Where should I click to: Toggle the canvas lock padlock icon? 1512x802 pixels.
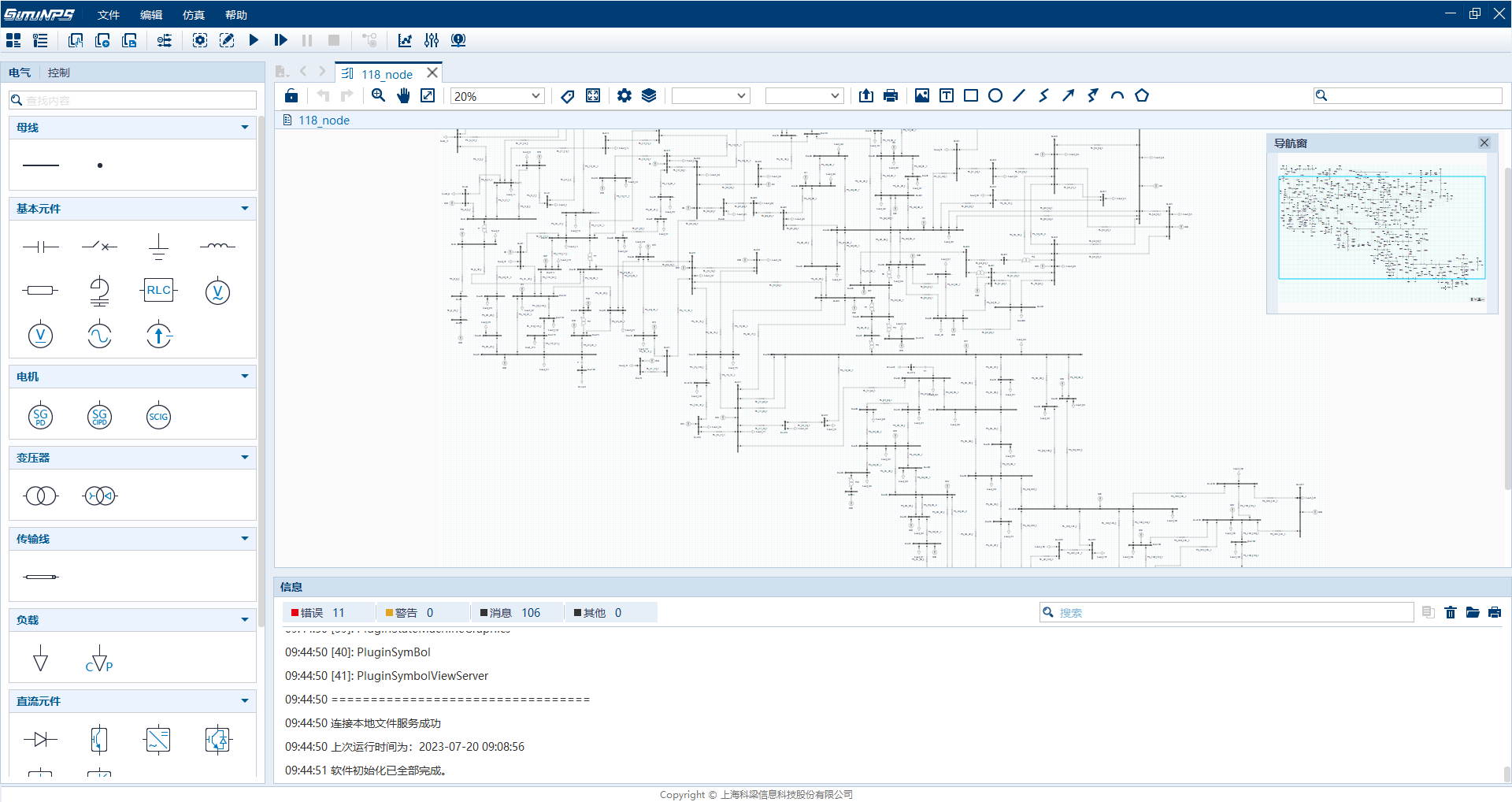pyautogui.click(x=291, y=95)
